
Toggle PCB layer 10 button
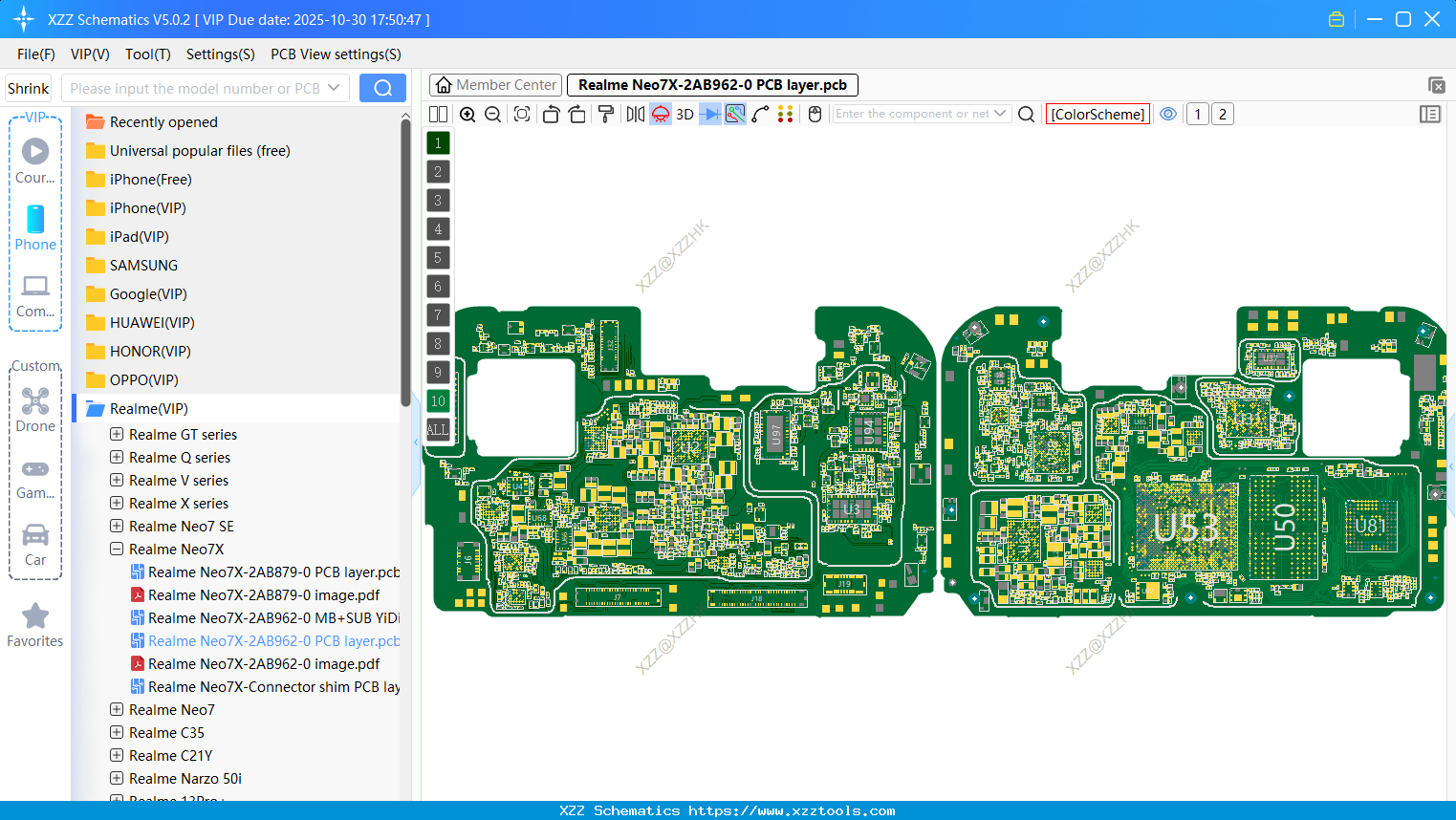click(x=438, y=401)
